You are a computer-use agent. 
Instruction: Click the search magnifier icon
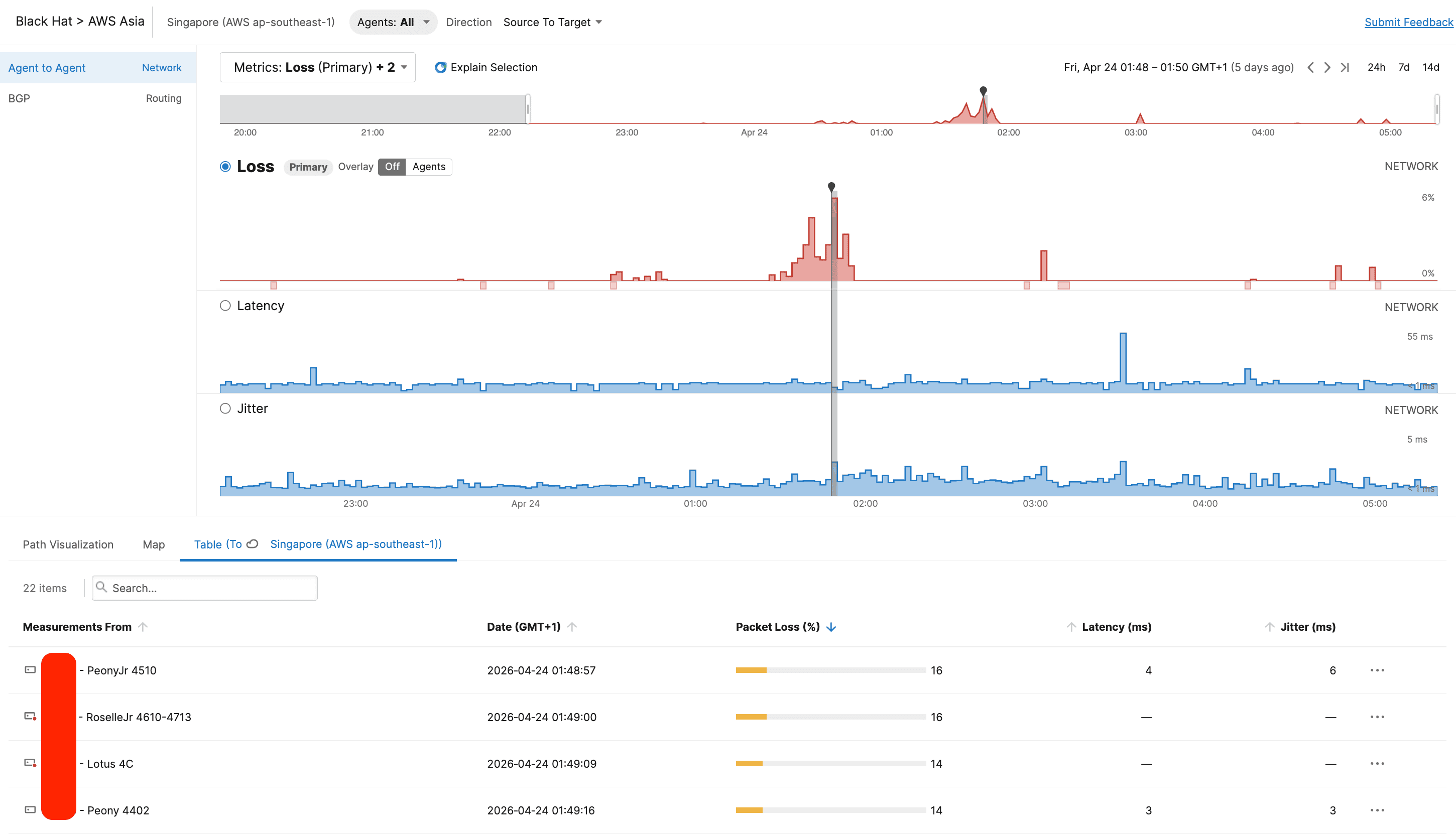coord(101,587)
